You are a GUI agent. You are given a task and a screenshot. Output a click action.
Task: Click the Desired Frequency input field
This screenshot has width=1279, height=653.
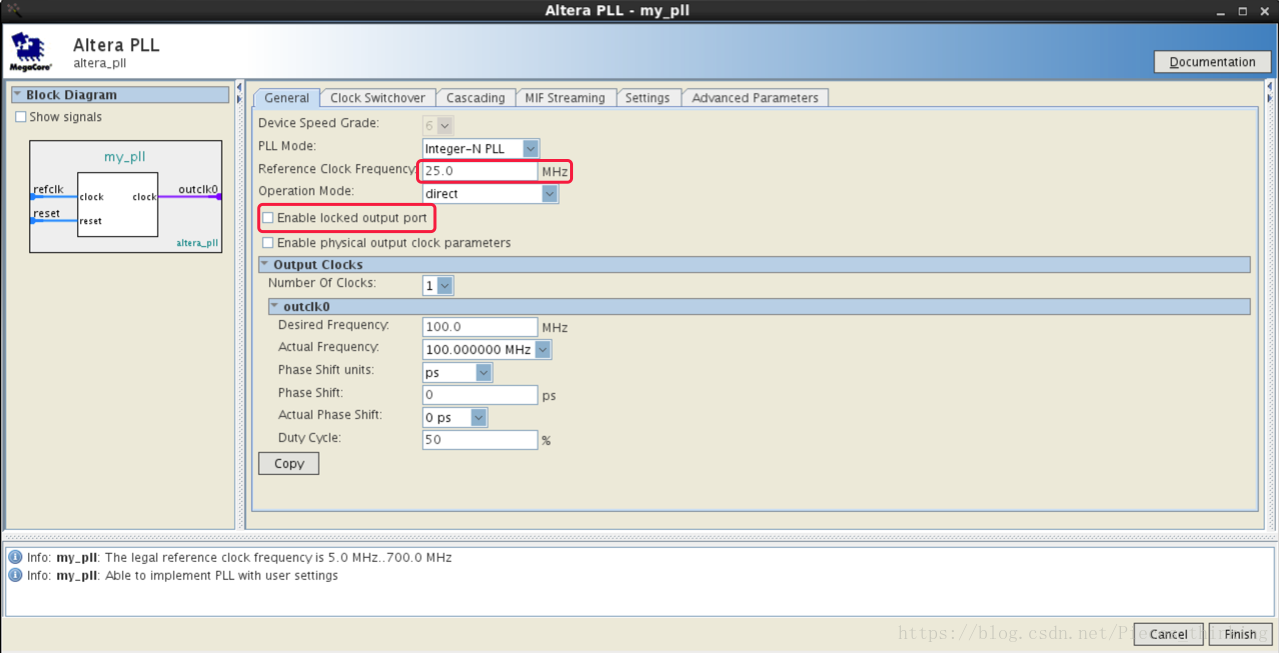tap(480, 327)
